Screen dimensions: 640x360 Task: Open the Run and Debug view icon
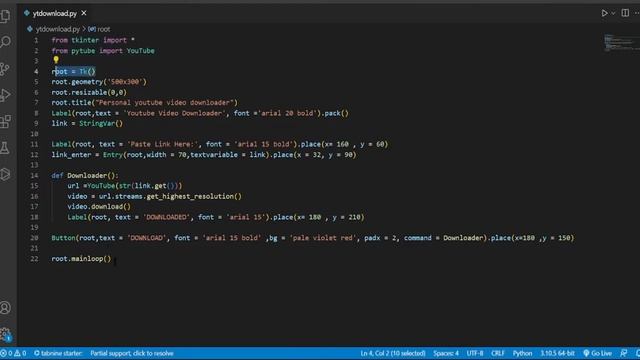[x=5, y=95]
